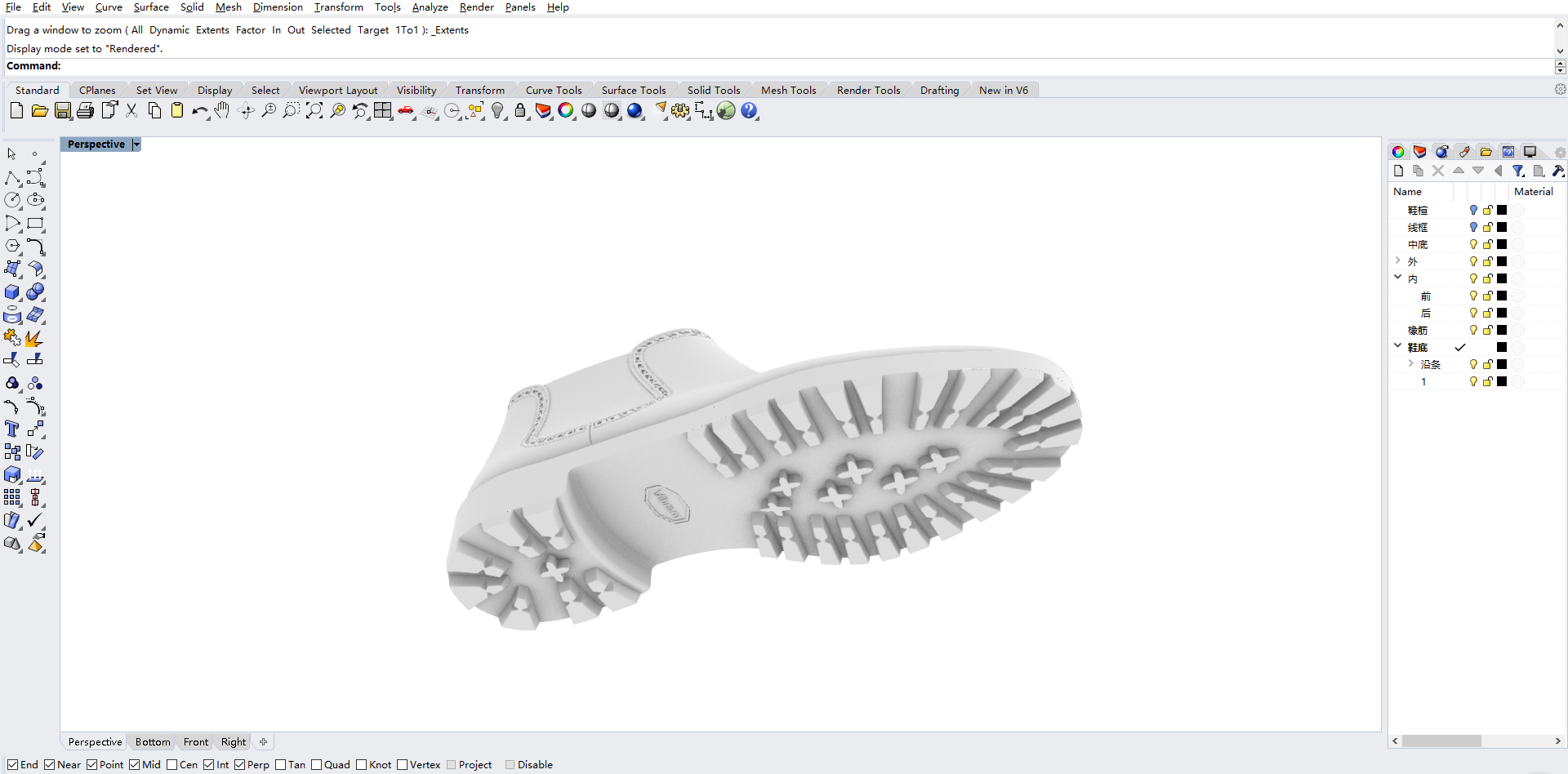The image size is (1568, 774).
Task: Select the Box solid tool in sidebar
Action: pos(12,292)
